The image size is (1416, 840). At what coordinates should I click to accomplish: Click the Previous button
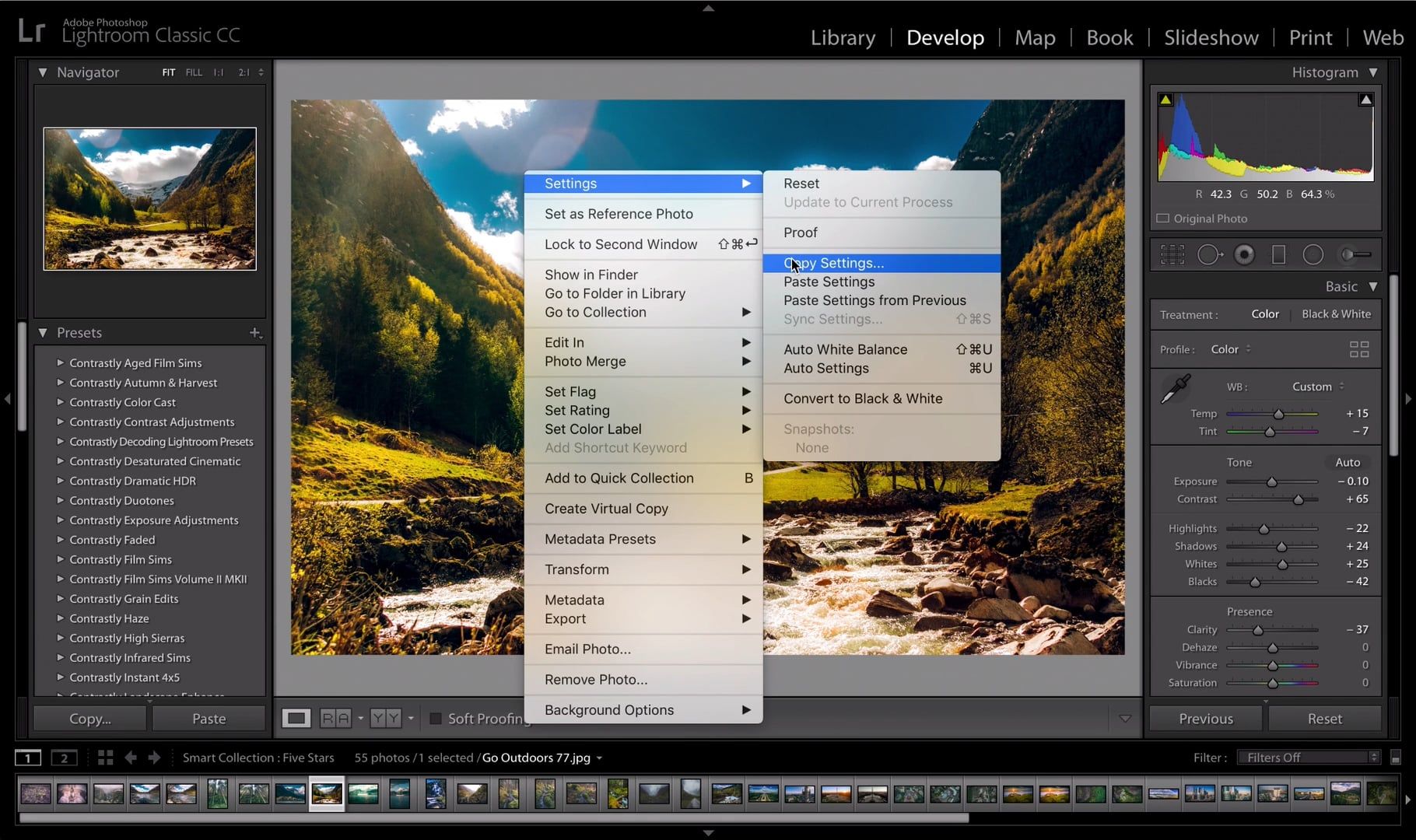click(1205, 719)
